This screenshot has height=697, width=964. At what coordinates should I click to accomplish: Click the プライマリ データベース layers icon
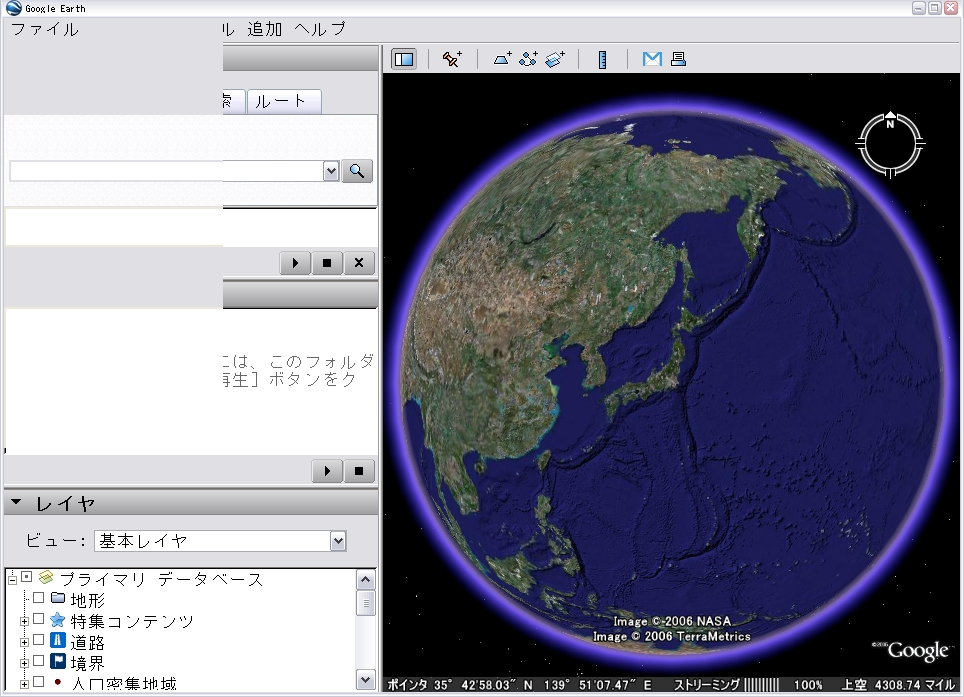click(x=45, y=578)
